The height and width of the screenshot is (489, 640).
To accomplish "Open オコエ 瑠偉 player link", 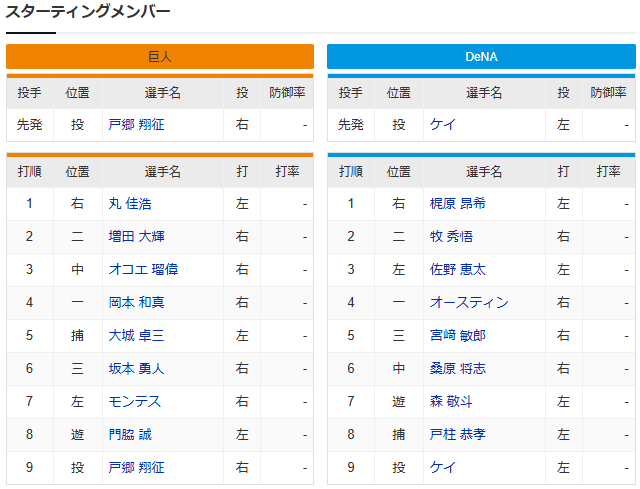I will click(x=143, y=269).
